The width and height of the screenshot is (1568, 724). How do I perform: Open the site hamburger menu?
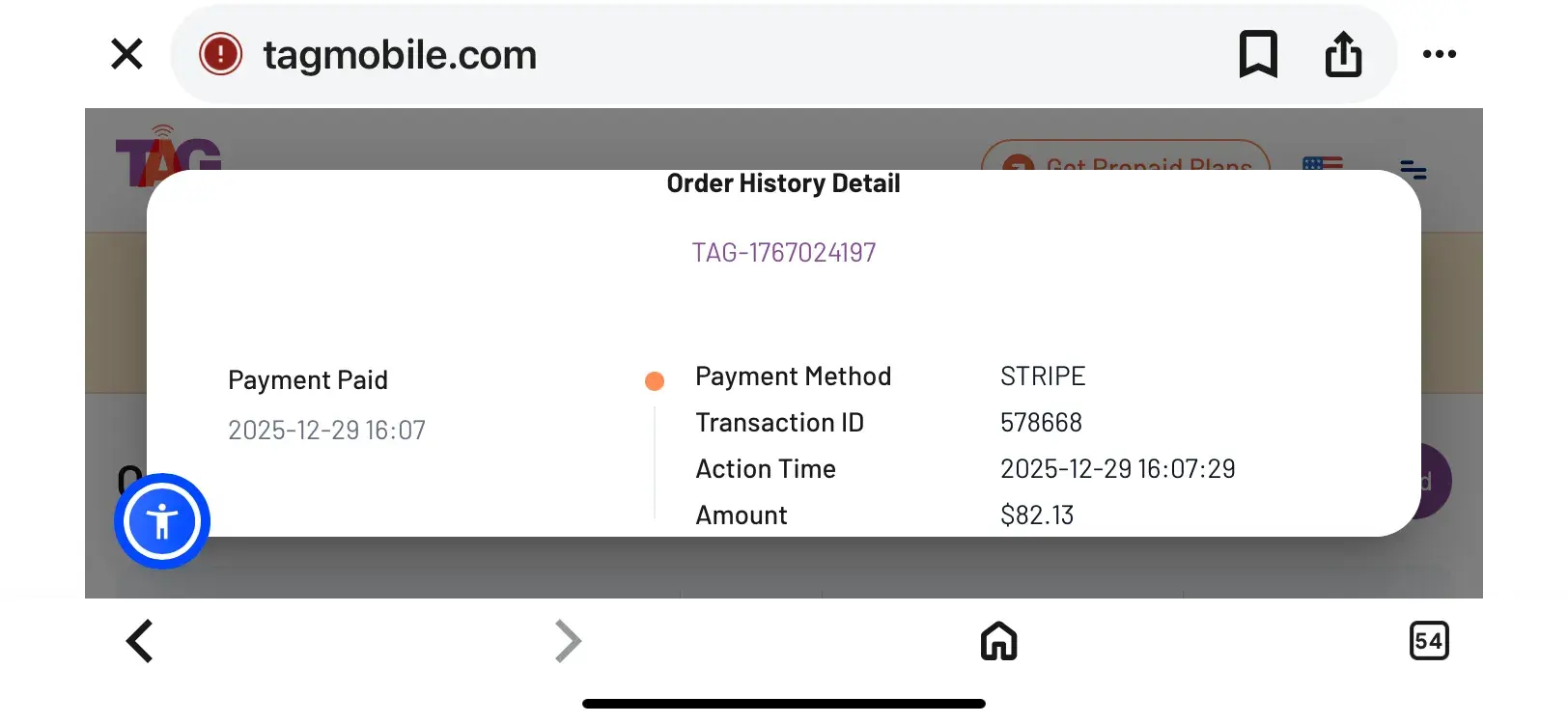[1413, 170]
